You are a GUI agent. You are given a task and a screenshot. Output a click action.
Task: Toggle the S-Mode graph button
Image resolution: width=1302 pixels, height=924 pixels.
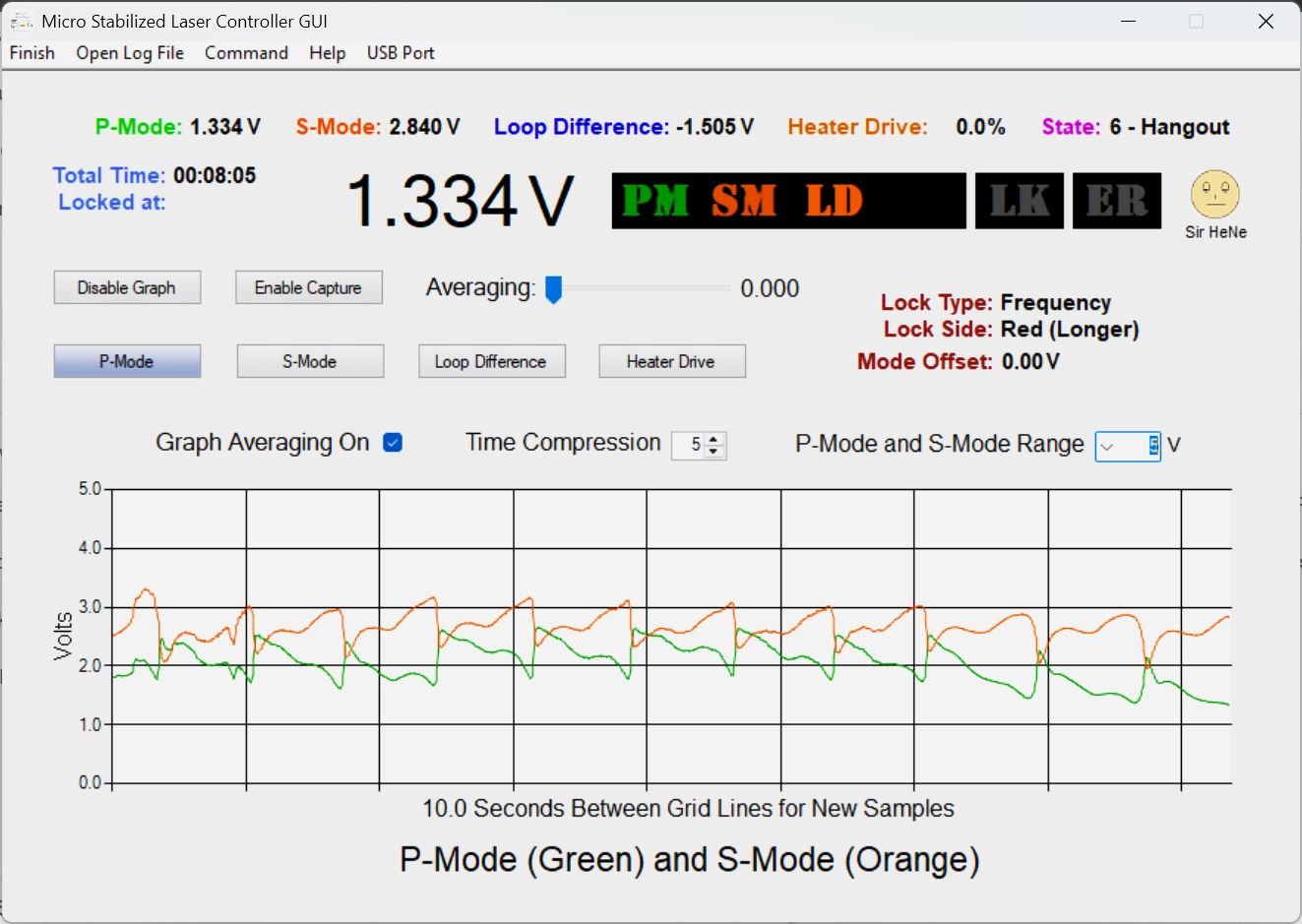click(310, 361)
